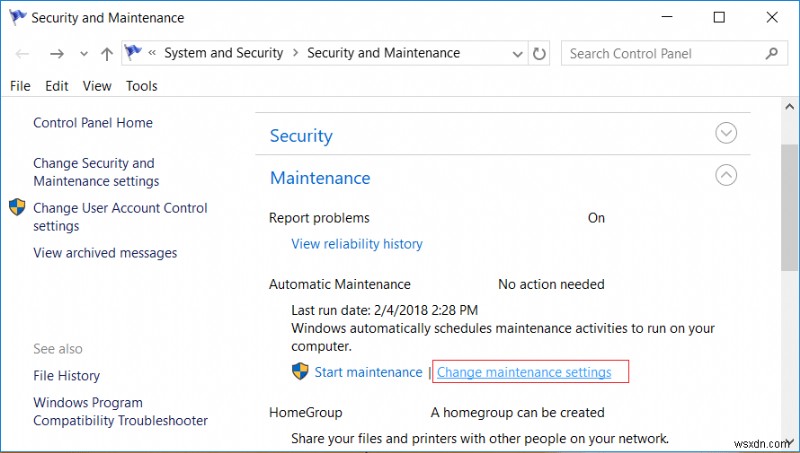This screenshot has width=800, height=453.
Task: Click Change maintenance settings link
Action: coord(524,372)
